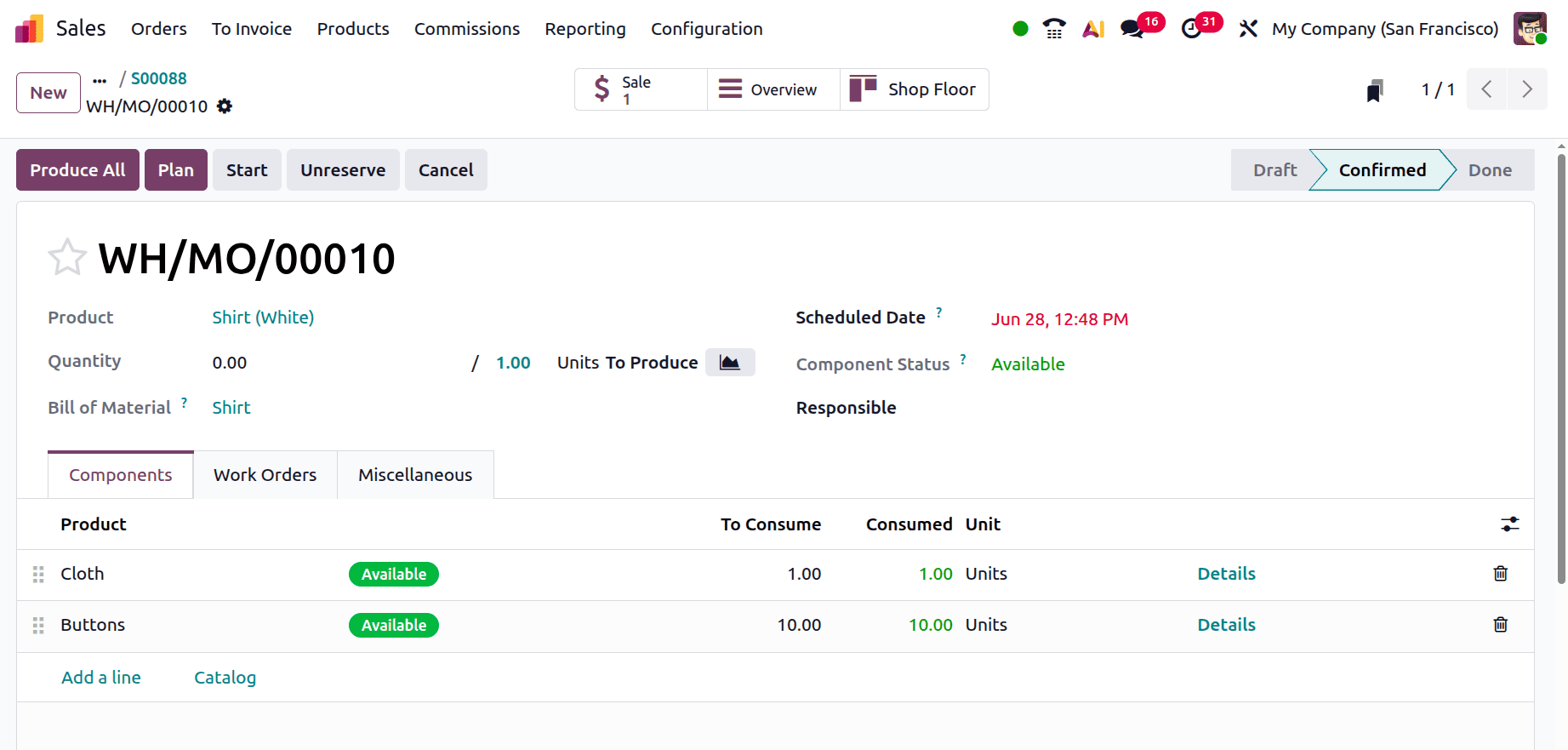Show the Scheduled Date help tooltip
This screenshot has height=750, width=1568.
pos(939,312)
